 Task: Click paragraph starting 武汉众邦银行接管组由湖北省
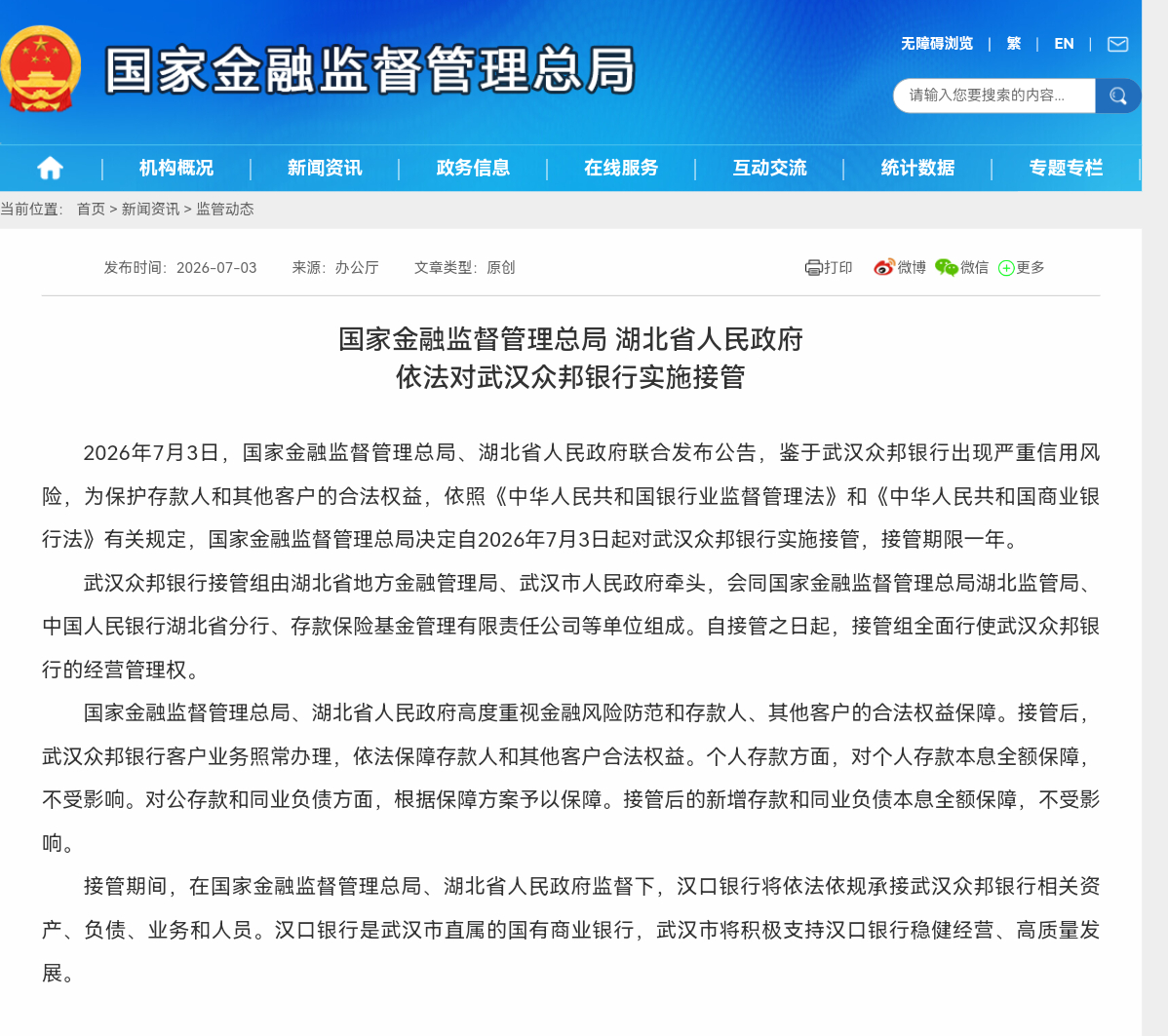point(570,627)
